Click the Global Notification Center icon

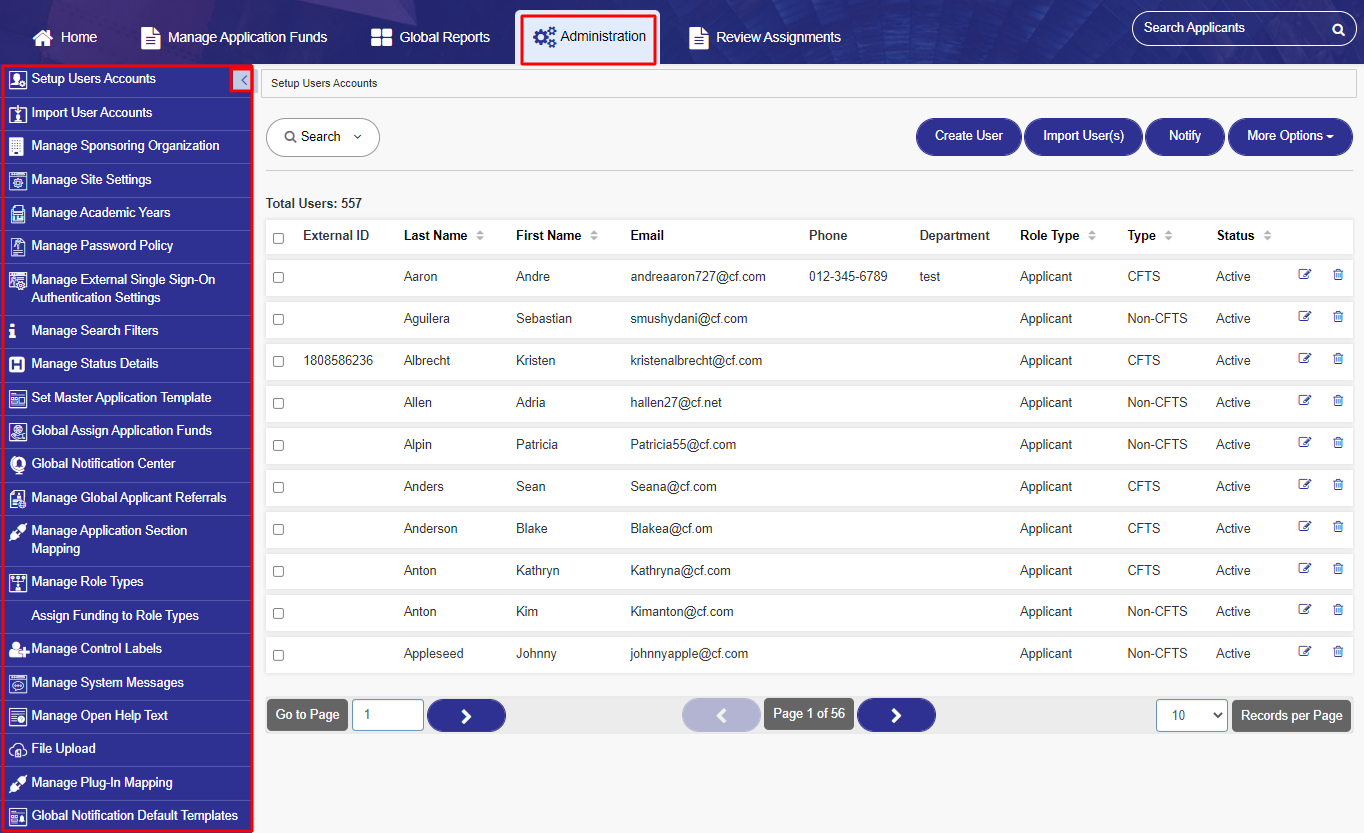[17, 464]
